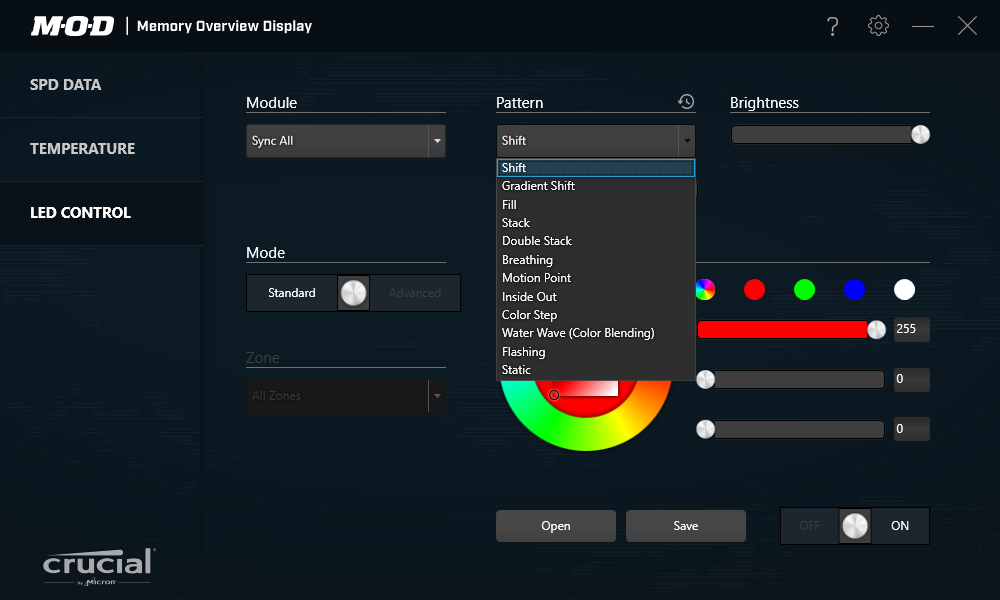The width and height of the screenshot is (1000, 600).
Task: Collapse the Pattern dropdown arrow
Action: coord(686,141)
